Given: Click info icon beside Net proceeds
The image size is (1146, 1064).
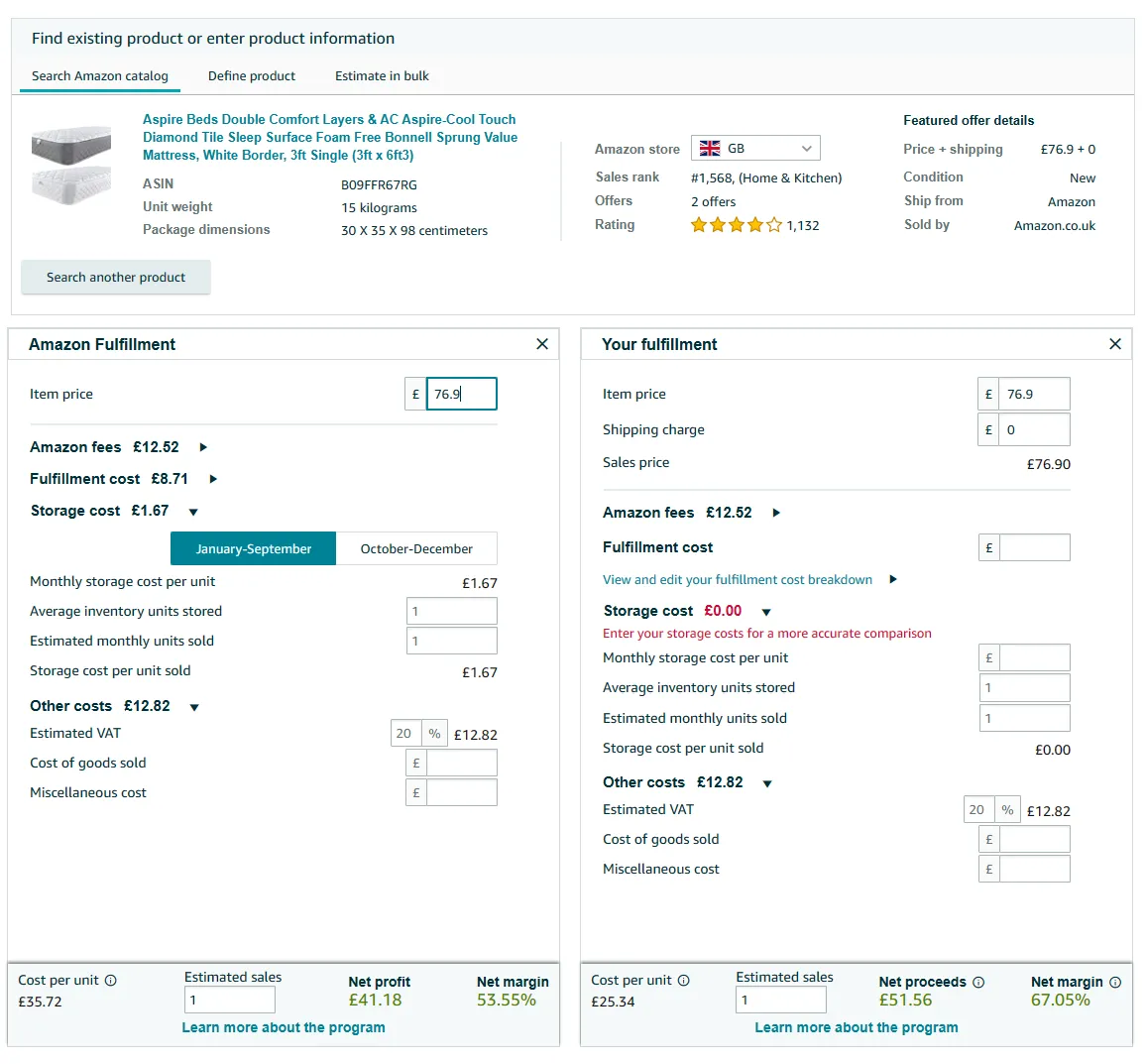Looking at the screenshot, I should (x=978, y=983).
